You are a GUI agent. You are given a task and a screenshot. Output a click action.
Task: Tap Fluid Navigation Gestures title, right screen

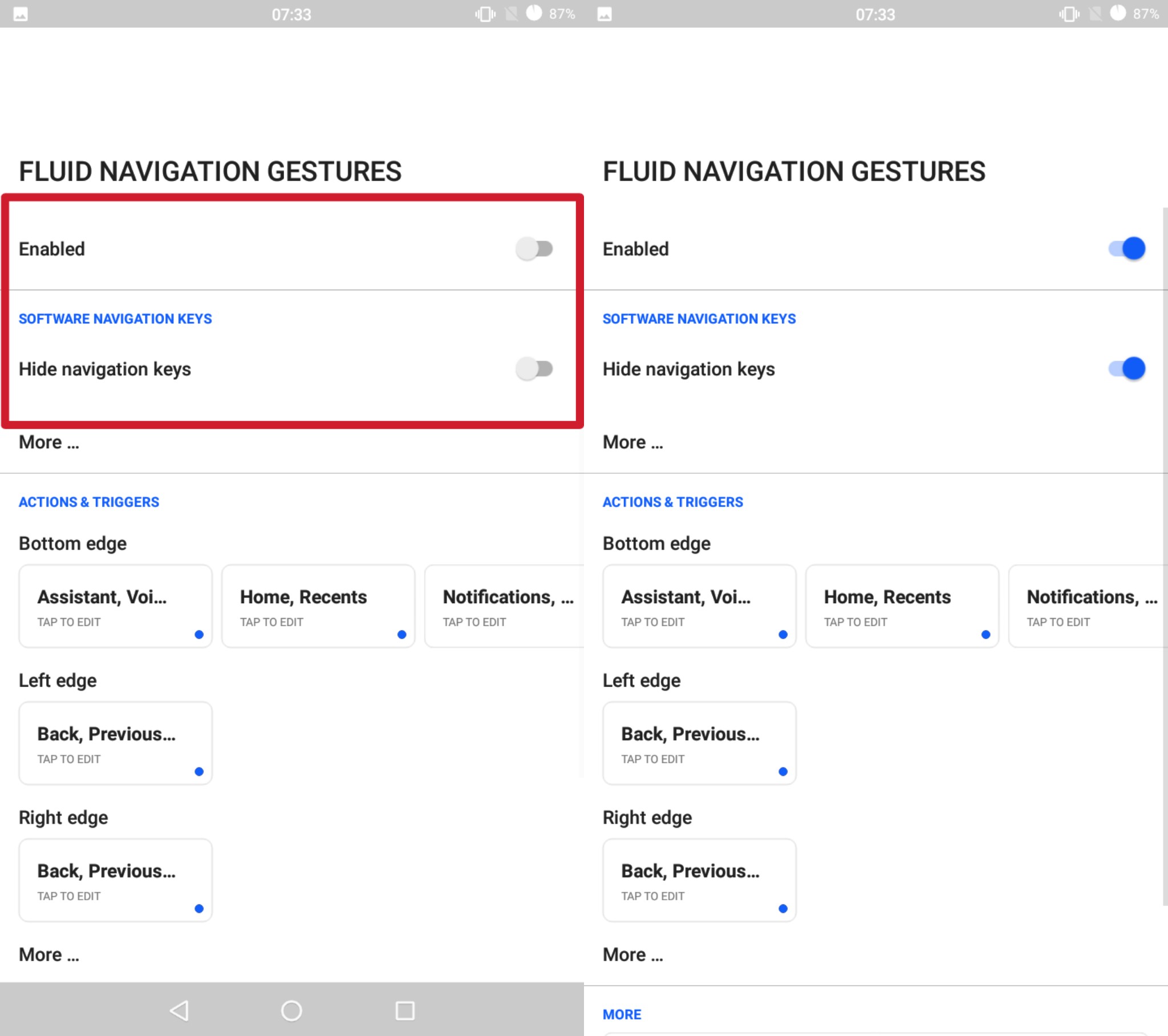[x=794, y=172]
